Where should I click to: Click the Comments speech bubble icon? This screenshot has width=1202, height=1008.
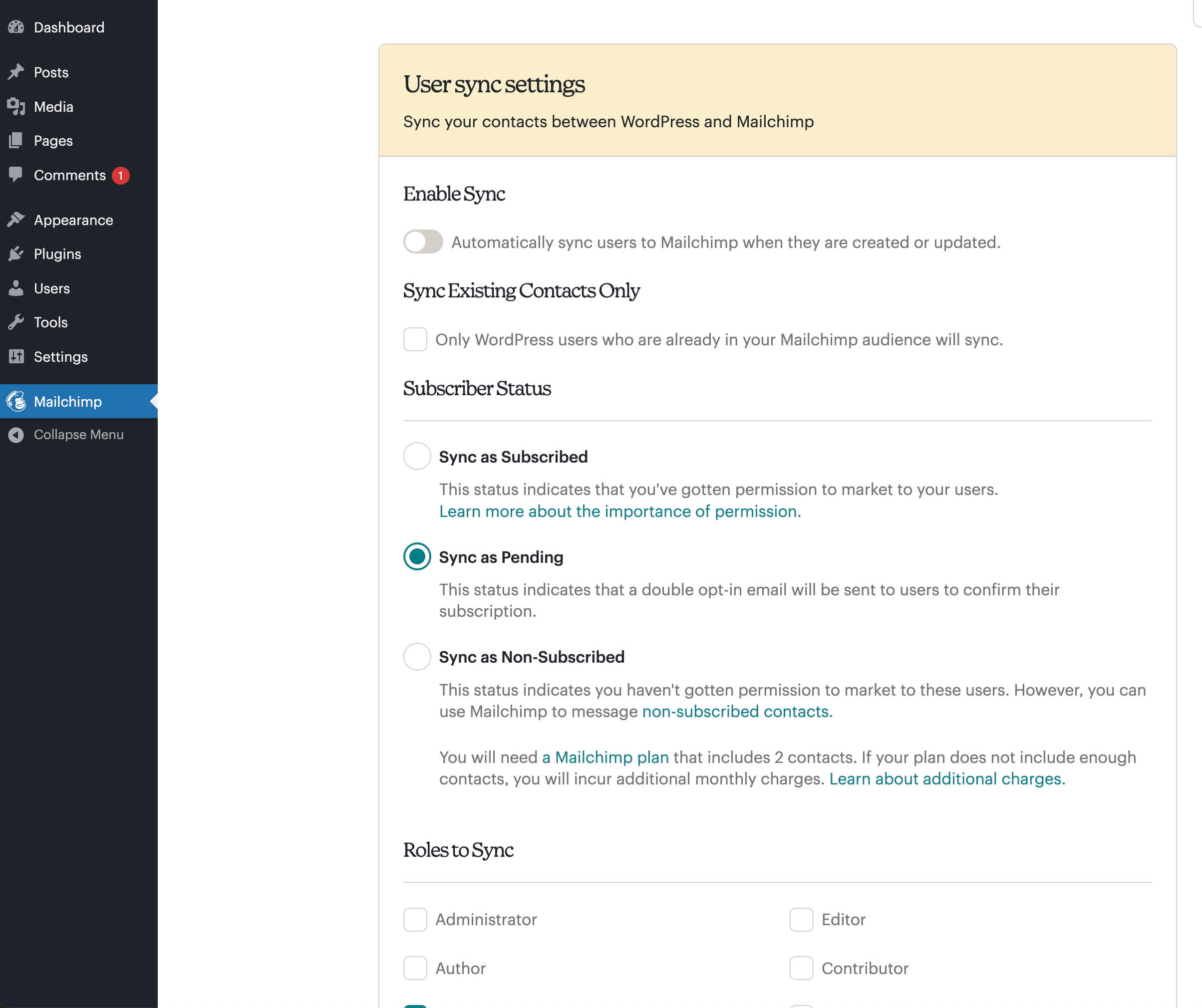click(x=16, y=175)
